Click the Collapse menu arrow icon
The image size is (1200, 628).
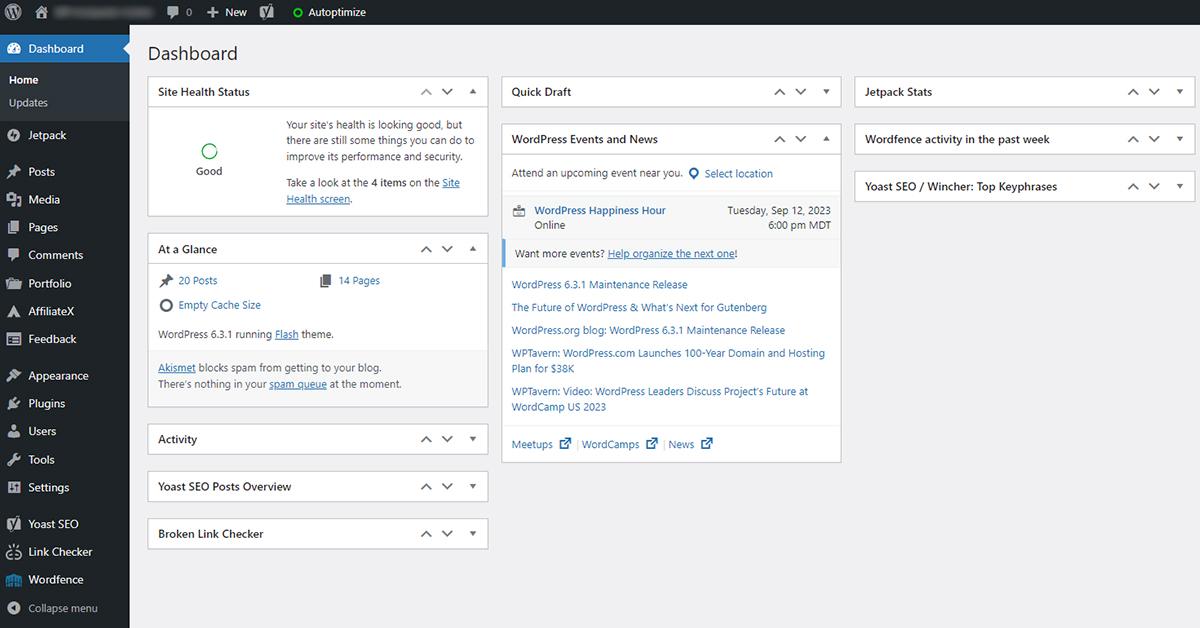pyautogui.click(x=14, y=608)
